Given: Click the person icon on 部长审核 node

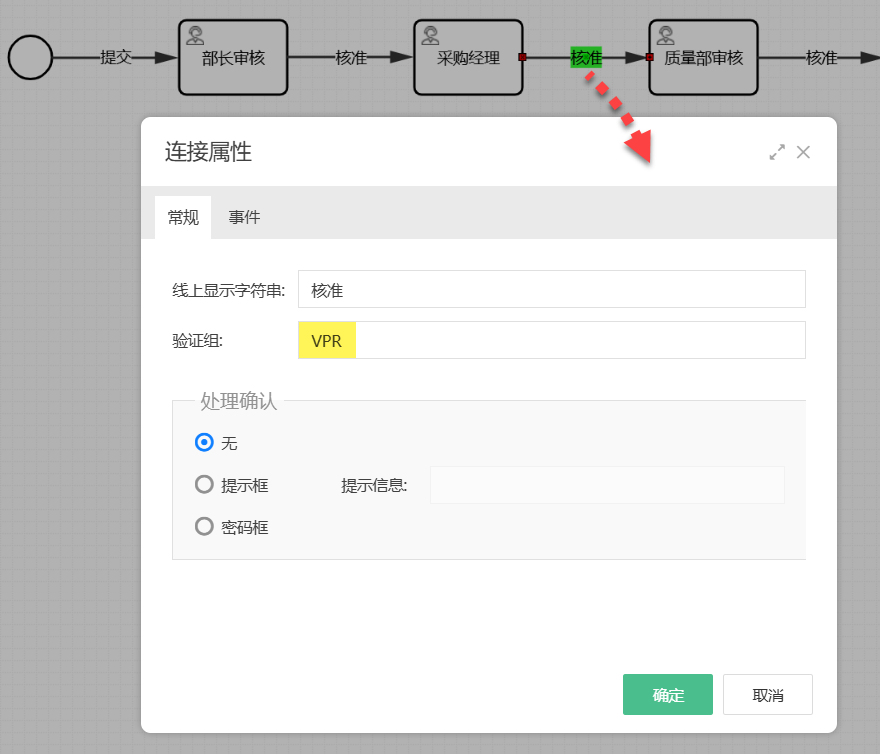Looking at the screenshot, I should 194,33.
